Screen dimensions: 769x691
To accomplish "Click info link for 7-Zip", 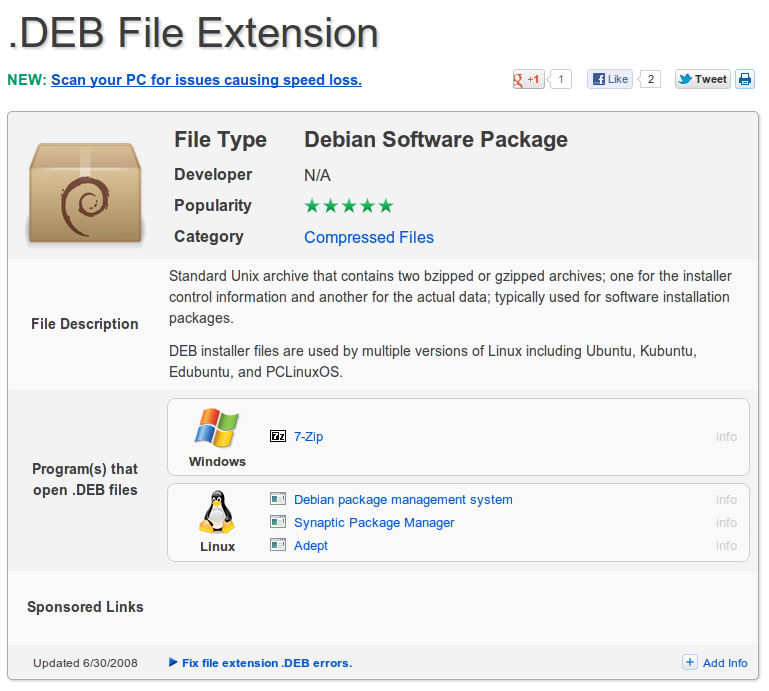I will tap(726, 437).
